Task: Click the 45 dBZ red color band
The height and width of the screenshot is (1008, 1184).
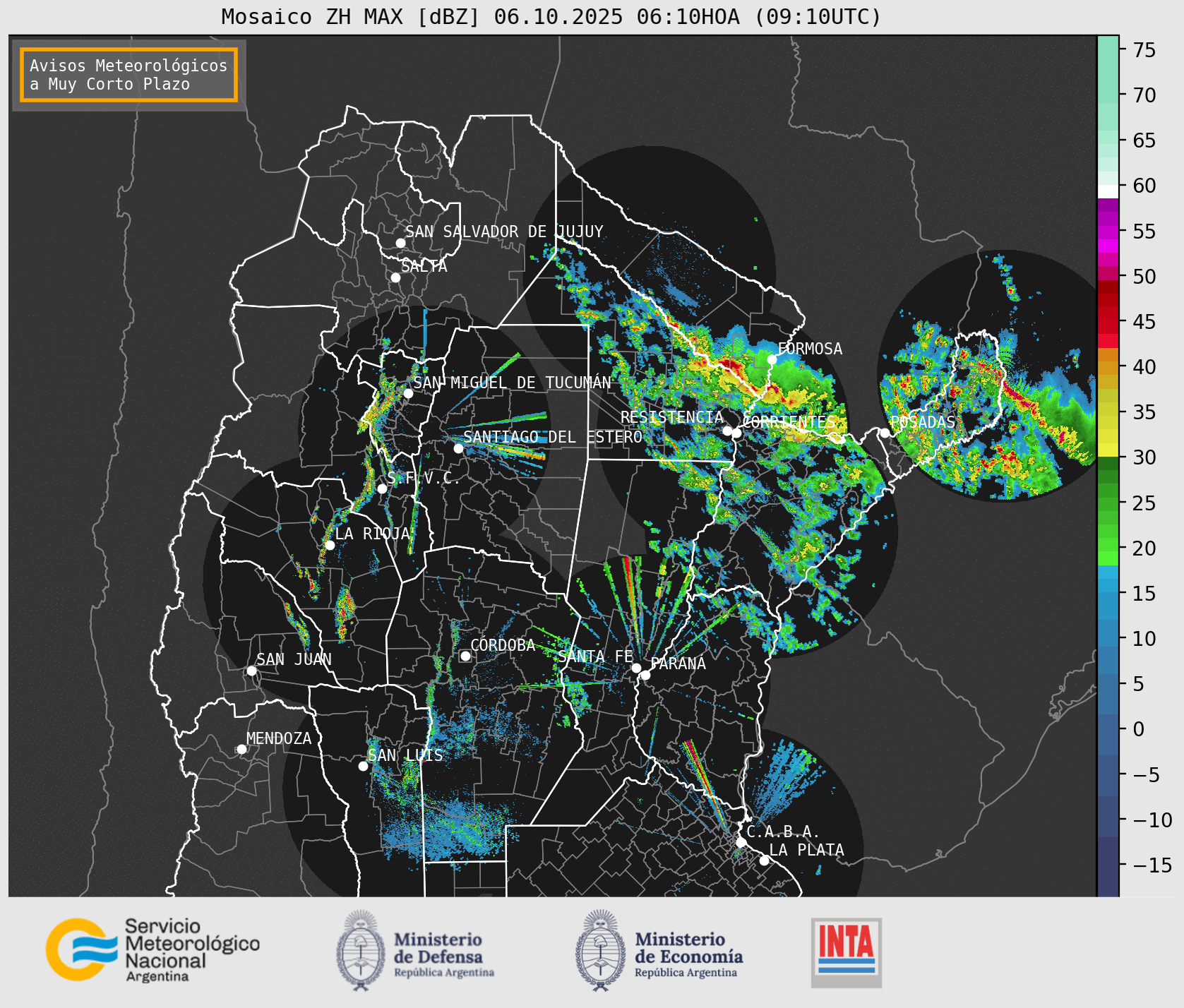Action: coord(1108,328)
